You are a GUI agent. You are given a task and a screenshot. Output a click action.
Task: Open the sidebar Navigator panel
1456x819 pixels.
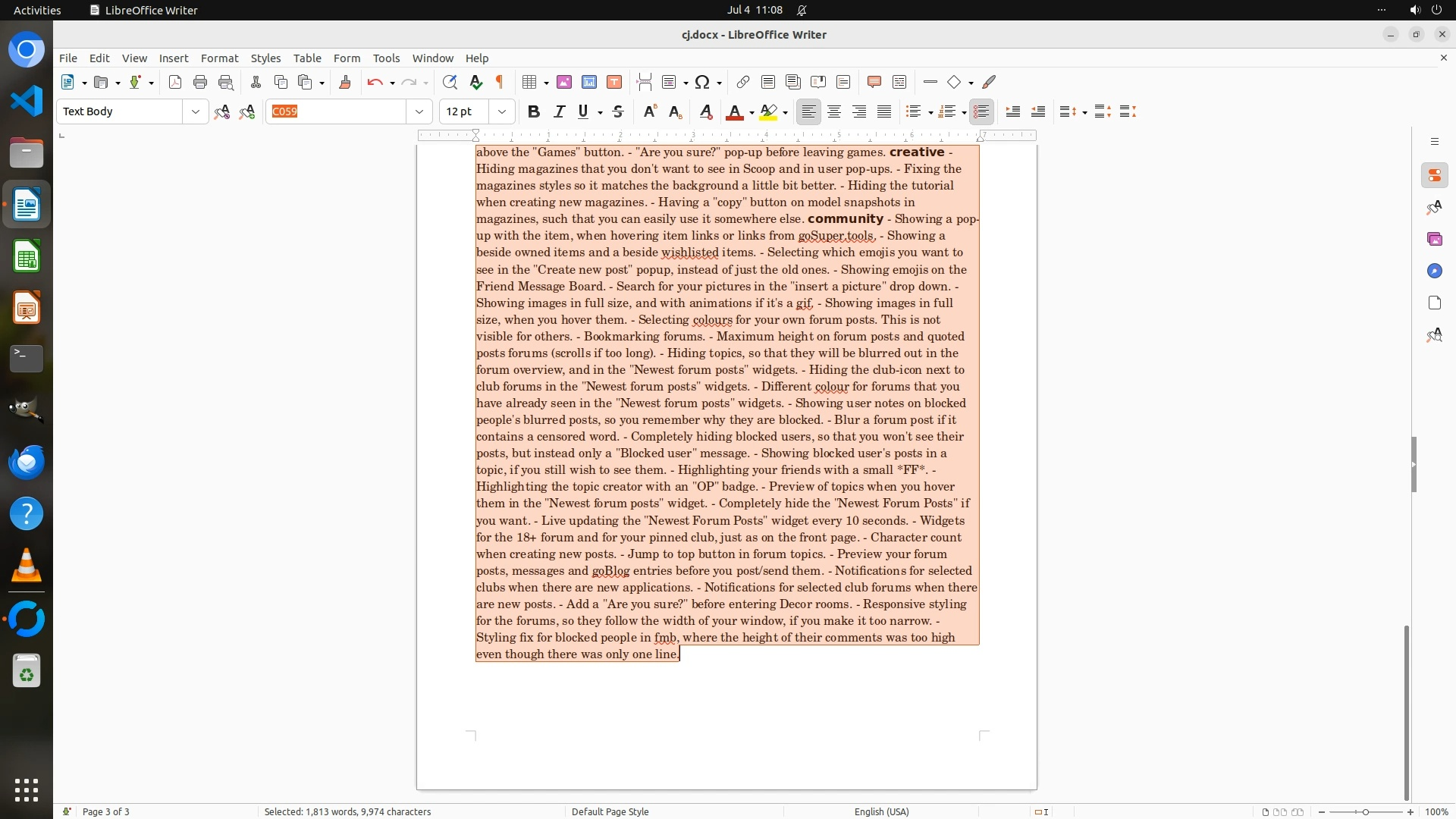[1434, 271]
